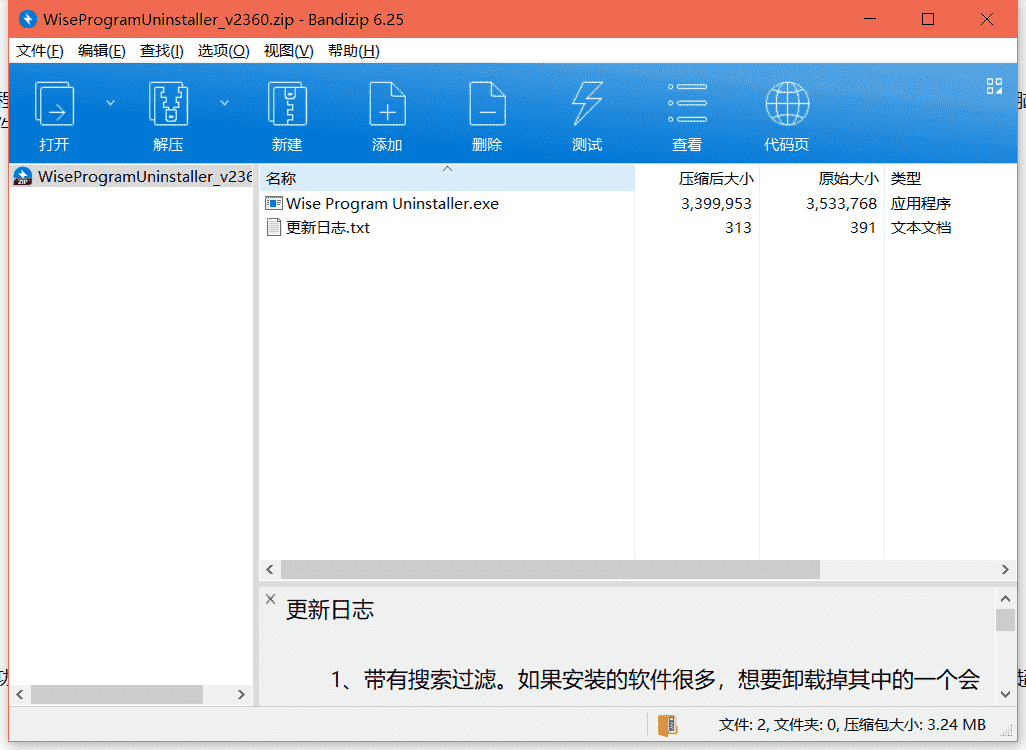Expand the dropdown arrow next to 解压
The width and height of the screenshot is (1026, 750).
click(224, 103)
